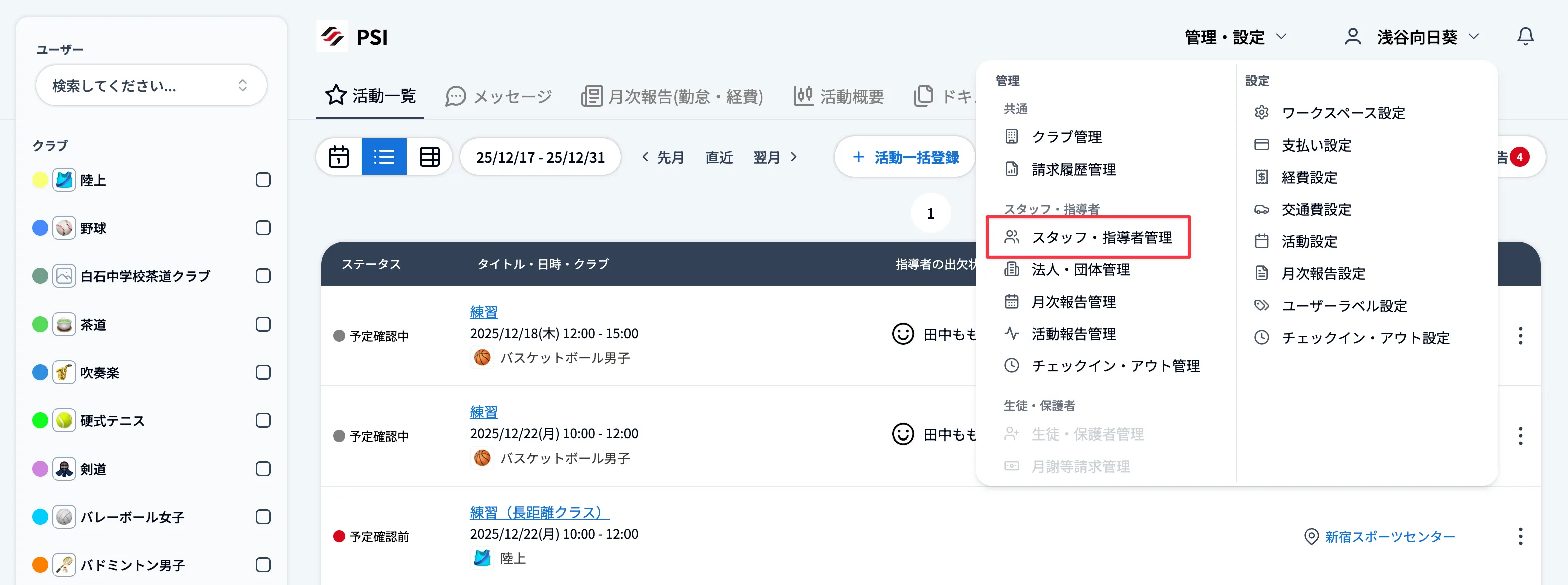
Task: Check the checkbox for 硬式テニス
Action: (263, 420)
